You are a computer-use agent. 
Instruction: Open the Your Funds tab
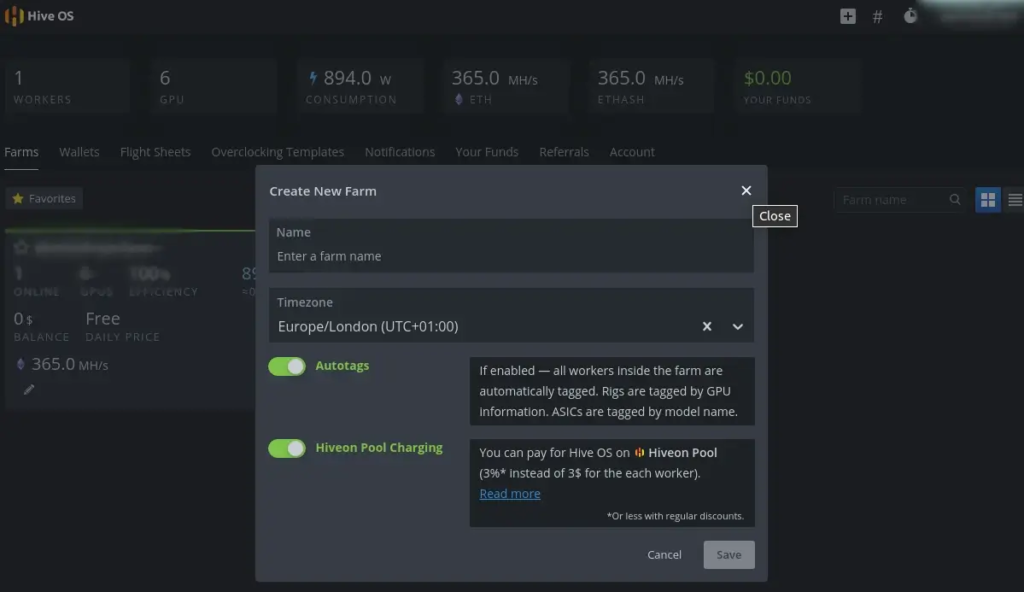pos(487,152)
